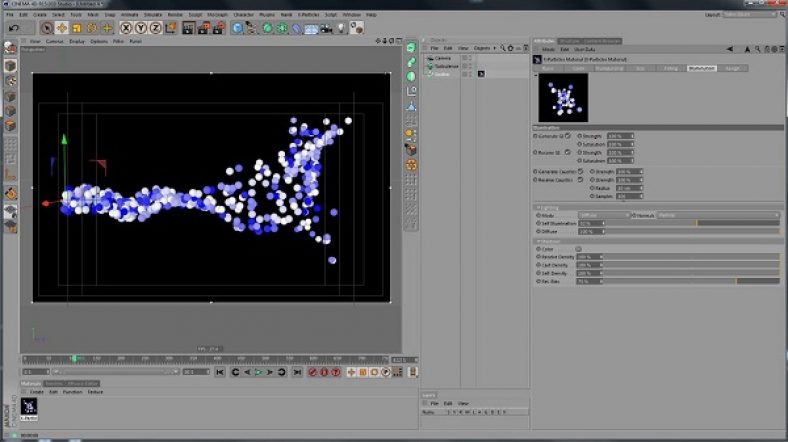
Task: Toggle the X axis lock
Action: 127,28
